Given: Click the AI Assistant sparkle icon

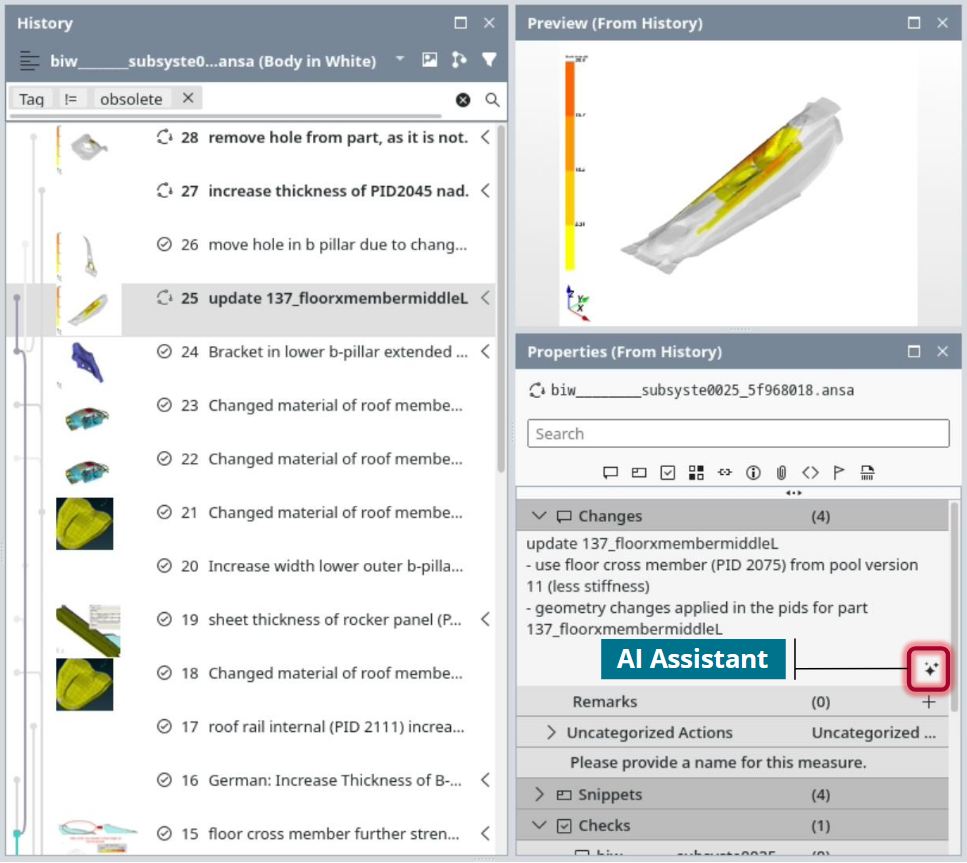Looking at the screenshot, I should (x=929, y=669).
